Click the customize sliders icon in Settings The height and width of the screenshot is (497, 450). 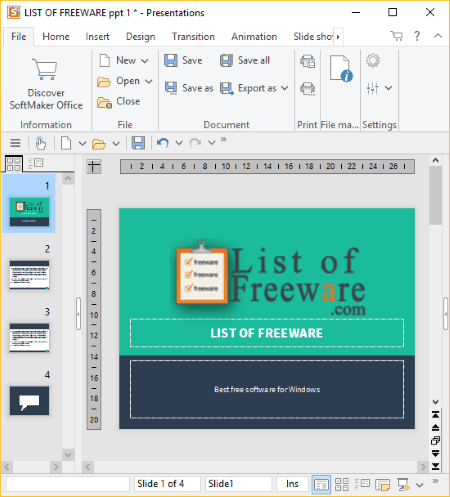[372, 88]
